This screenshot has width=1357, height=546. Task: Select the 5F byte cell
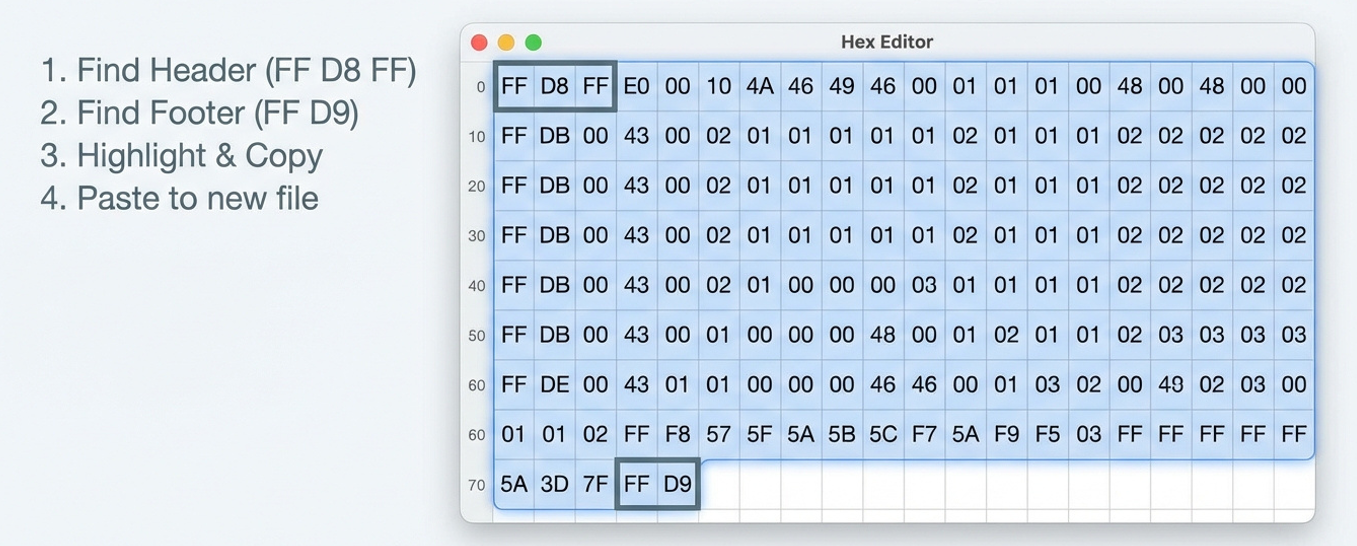(760, 435)
